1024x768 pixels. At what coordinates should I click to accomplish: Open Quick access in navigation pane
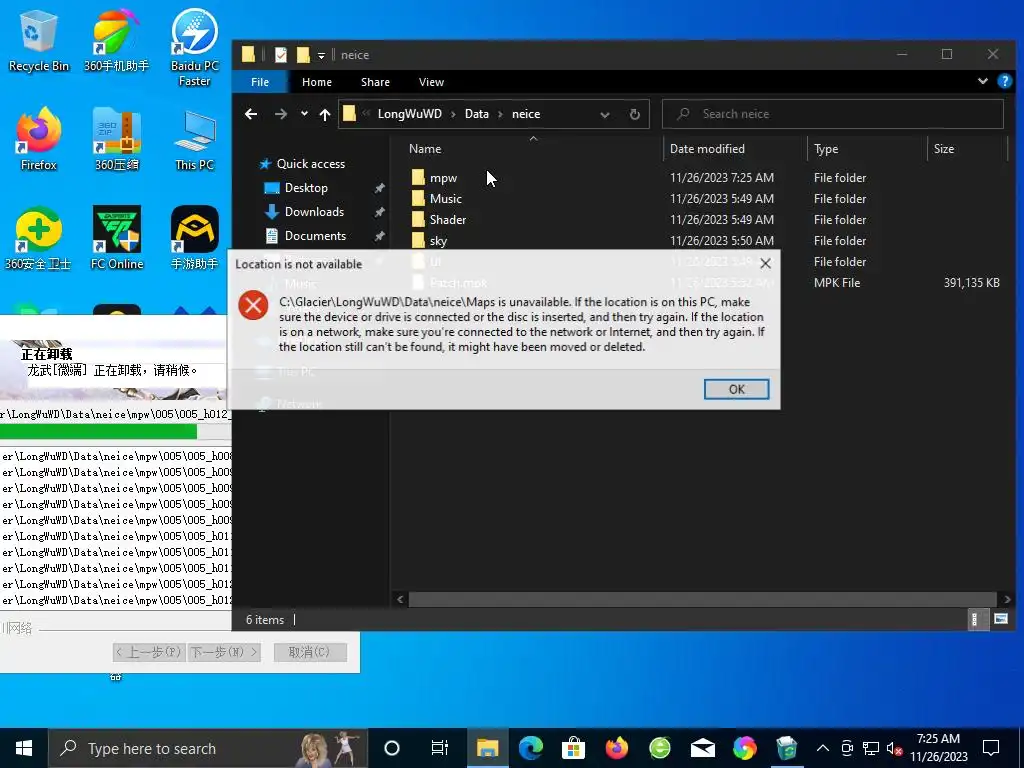310,164
